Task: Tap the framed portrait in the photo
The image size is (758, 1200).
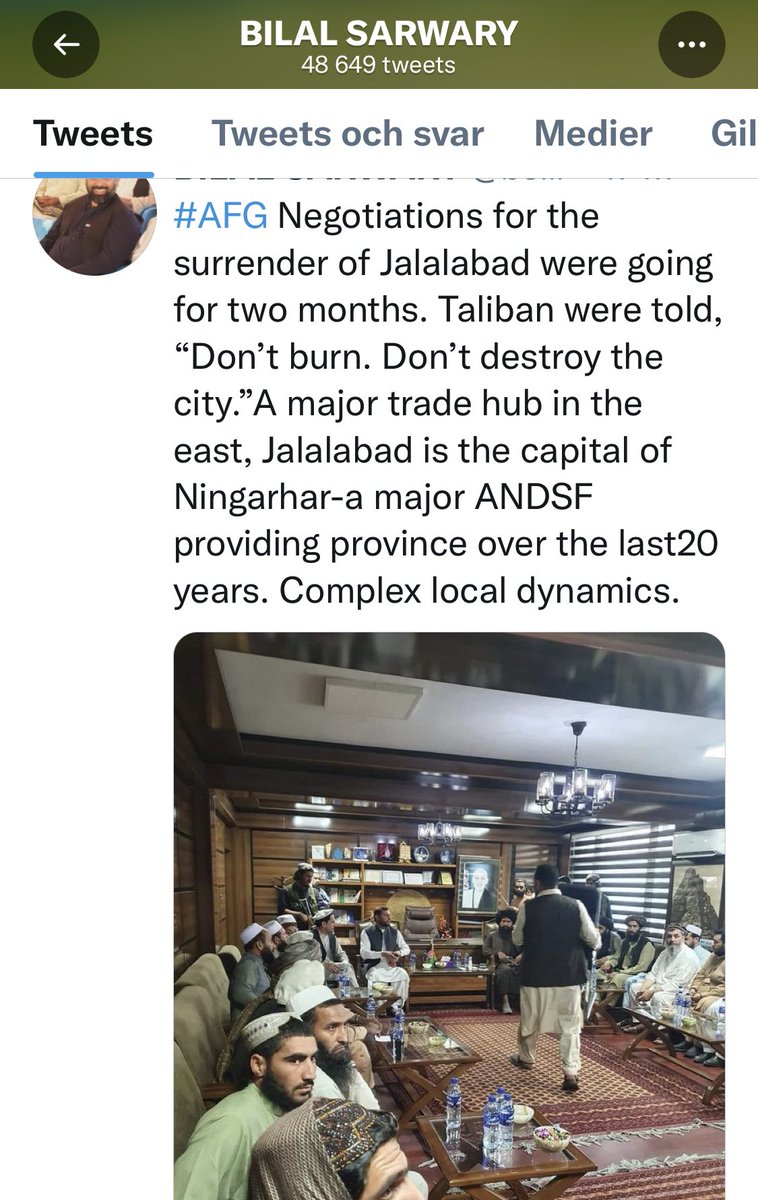Action: 478,884
